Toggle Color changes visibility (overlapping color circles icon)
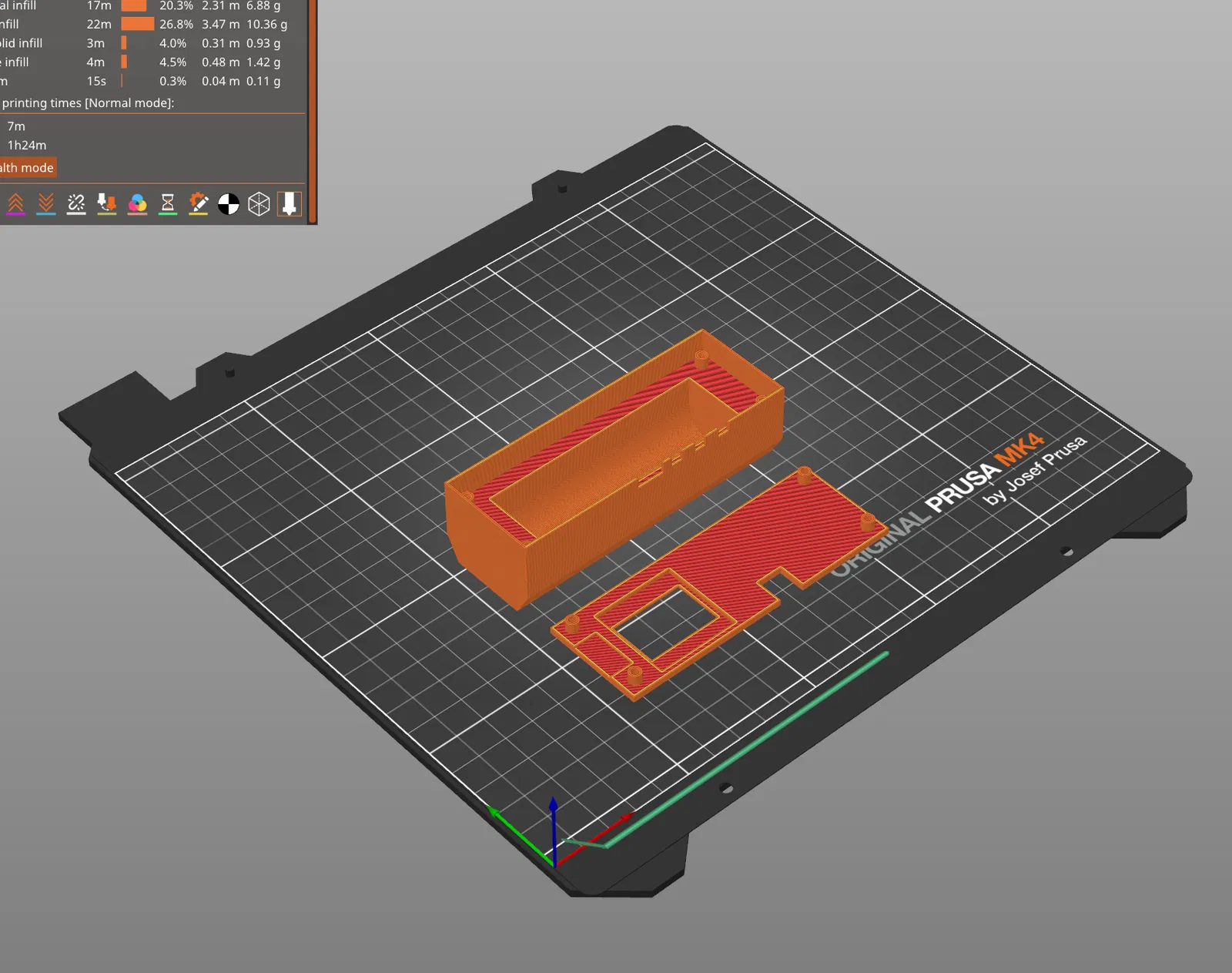1232x973 pixels. click(137, 204)
